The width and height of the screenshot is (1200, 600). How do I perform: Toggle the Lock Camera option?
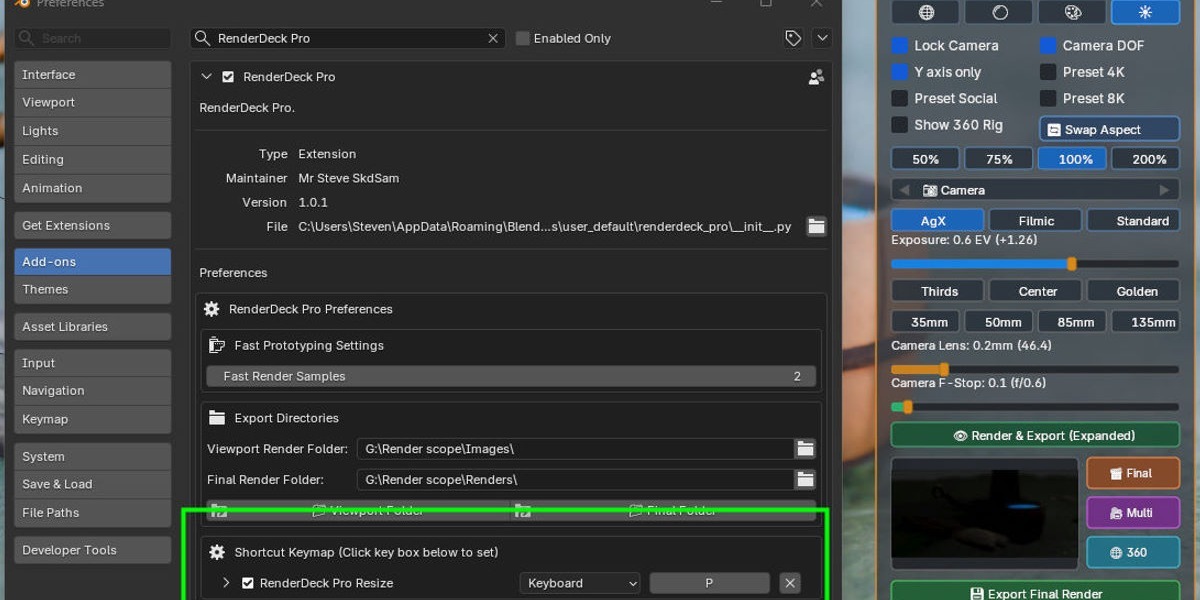tap(900, 46)
